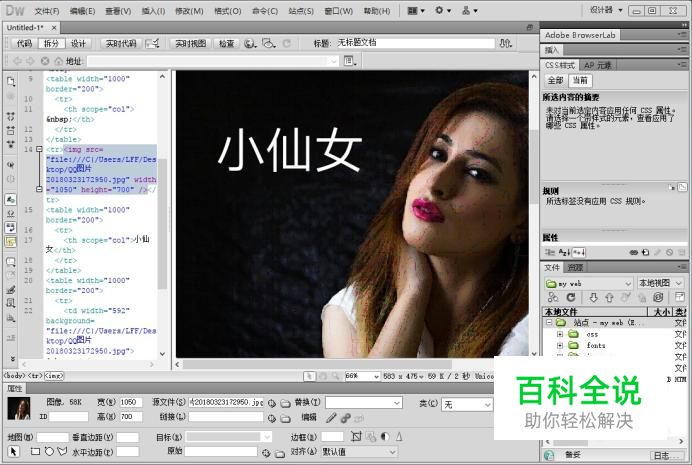The width and height of the screenshot is (692, 465).
Task: Click the open documents icon in code toolbar
Action: point(11,82)
